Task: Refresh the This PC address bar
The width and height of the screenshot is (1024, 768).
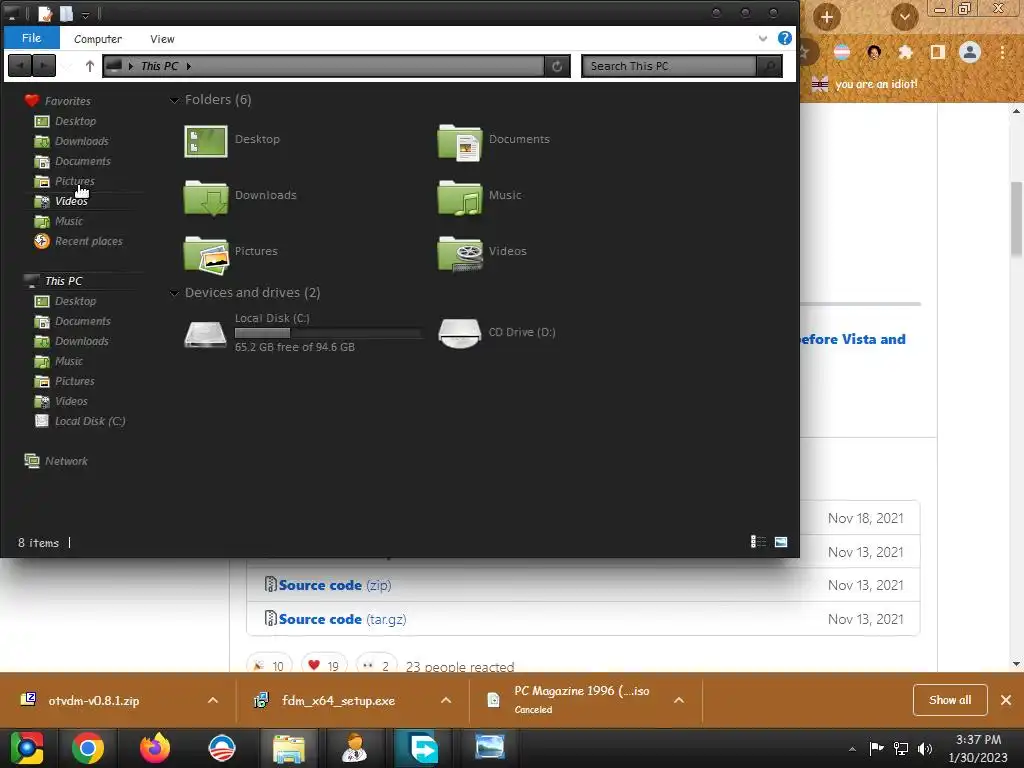Action: pos(557,66)
